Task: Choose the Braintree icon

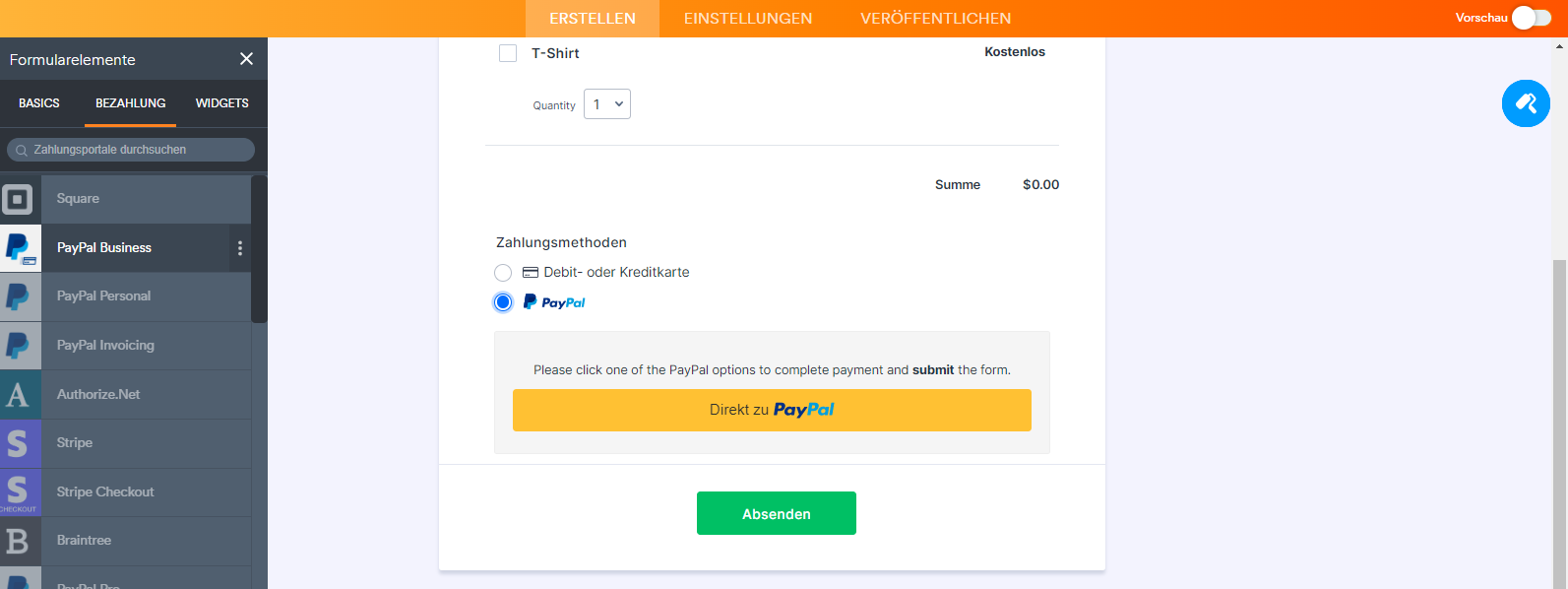Action: pos(19,541)
